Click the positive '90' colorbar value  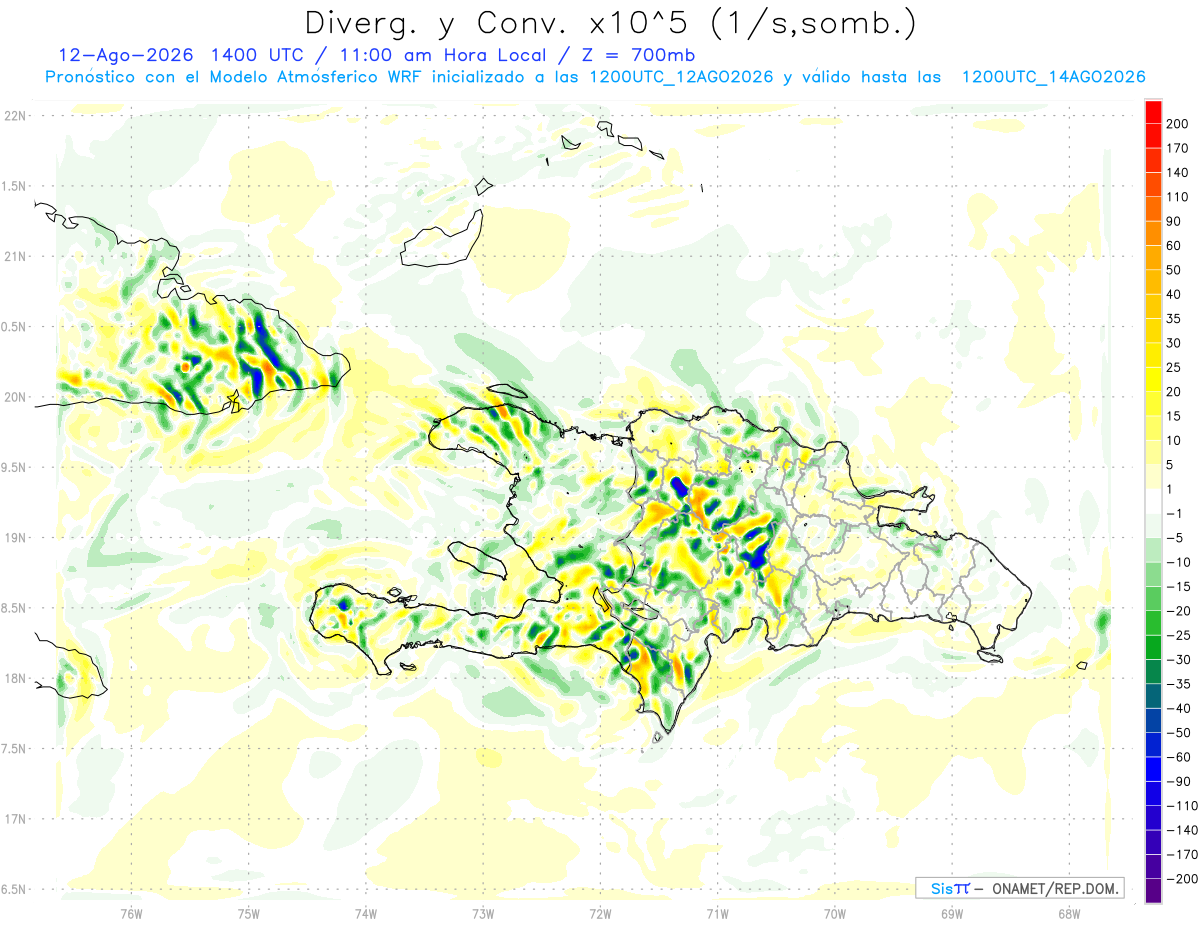click(x=1176, y=221)
